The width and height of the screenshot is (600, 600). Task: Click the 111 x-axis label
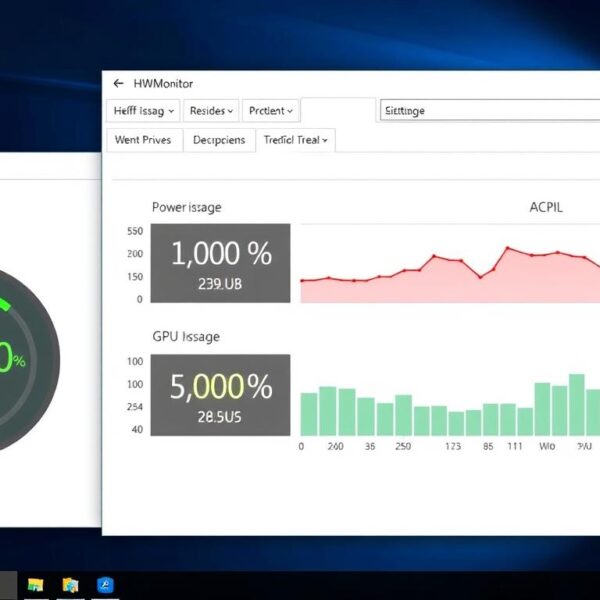pos(515,446)
